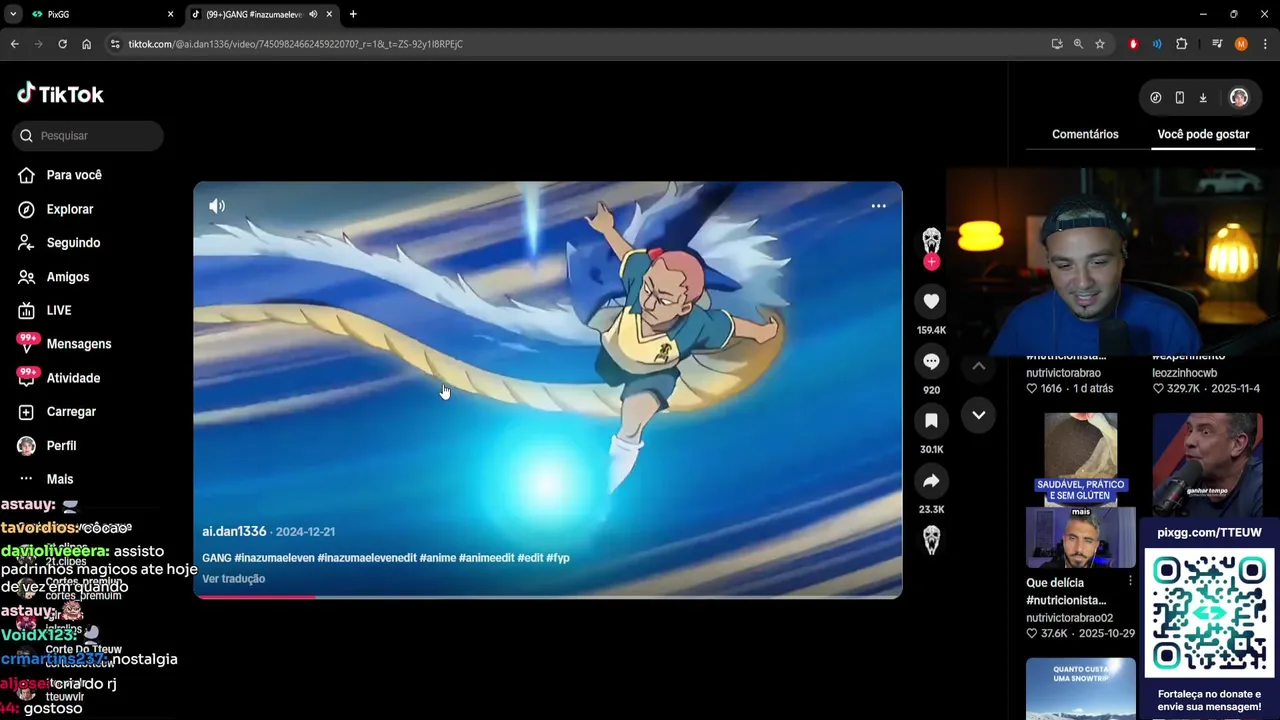1280x720 pixels.
Task: Open the TikTok coins icon in top pill
Action: pos(1156,98)
